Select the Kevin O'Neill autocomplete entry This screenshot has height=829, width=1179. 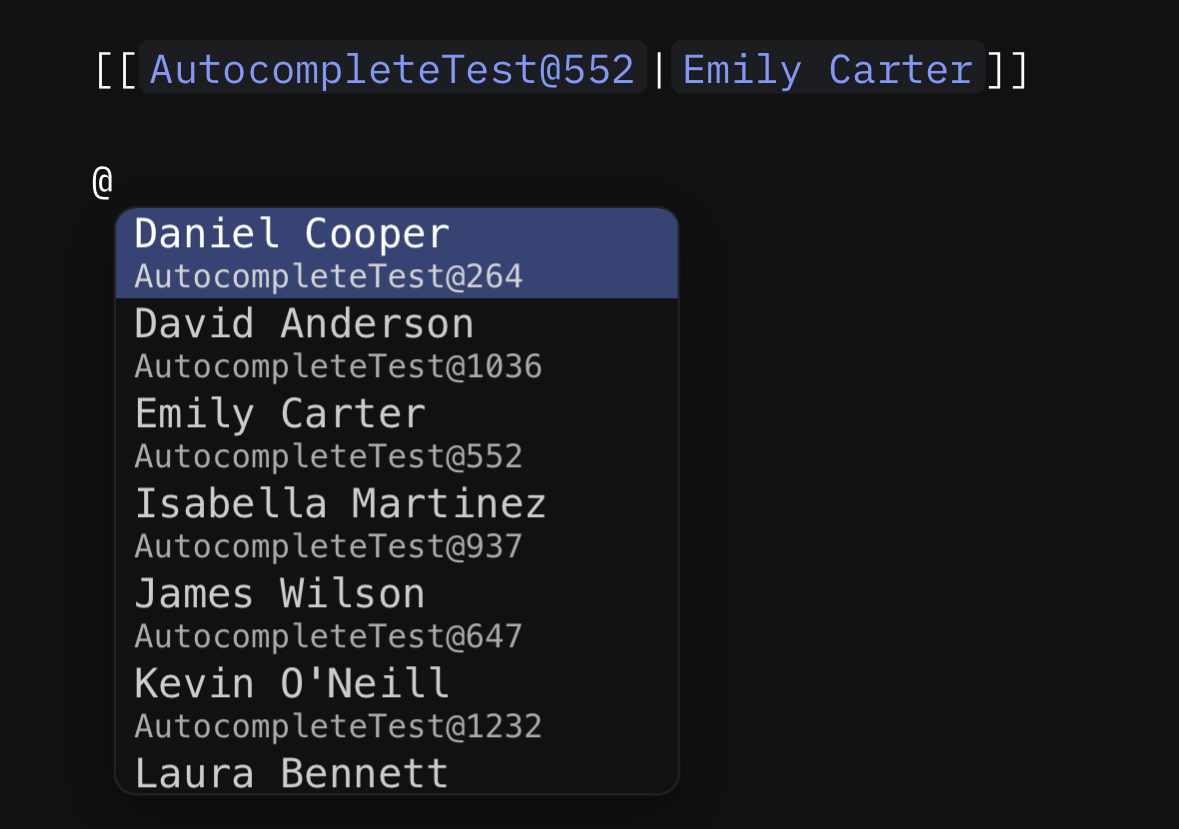tap(292, 684)
